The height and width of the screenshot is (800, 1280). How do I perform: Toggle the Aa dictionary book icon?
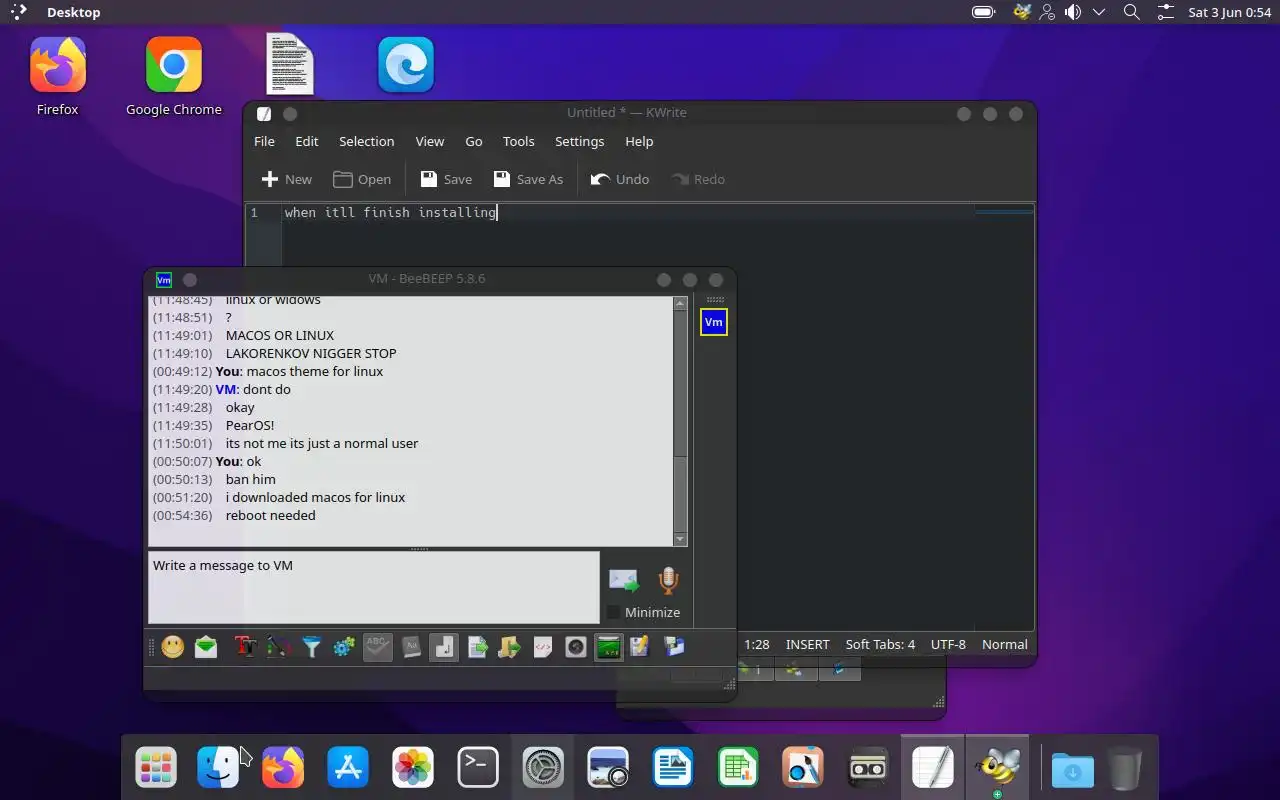(411, 647)
